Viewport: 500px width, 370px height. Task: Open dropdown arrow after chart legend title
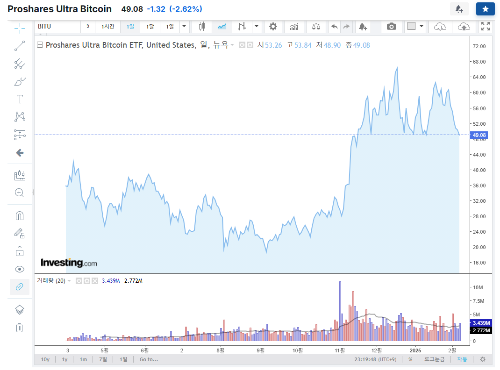pyautogui.click(x=232, y=45)
